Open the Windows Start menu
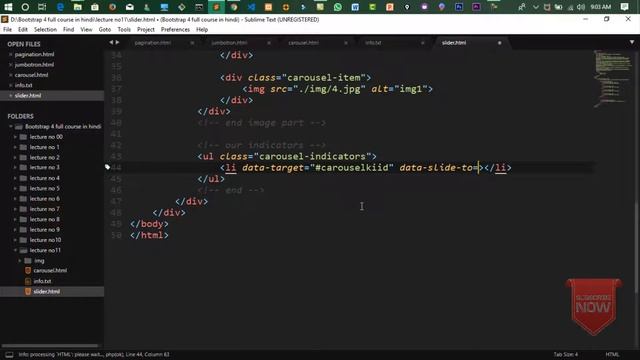This screenshot has width=640, height=360. (x=8, y=7)
